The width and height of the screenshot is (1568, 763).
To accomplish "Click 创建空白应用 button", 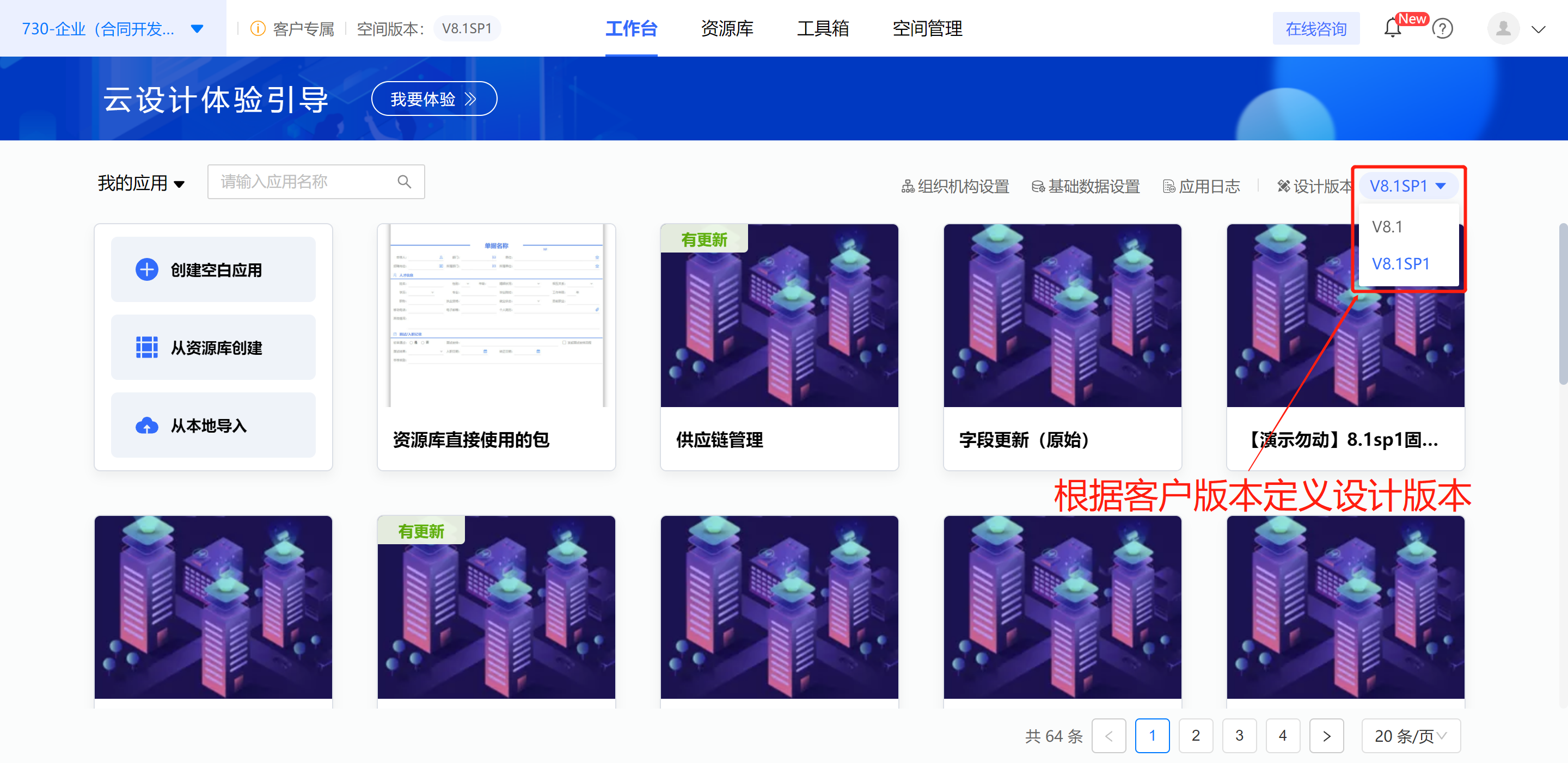I will (213, 269).
